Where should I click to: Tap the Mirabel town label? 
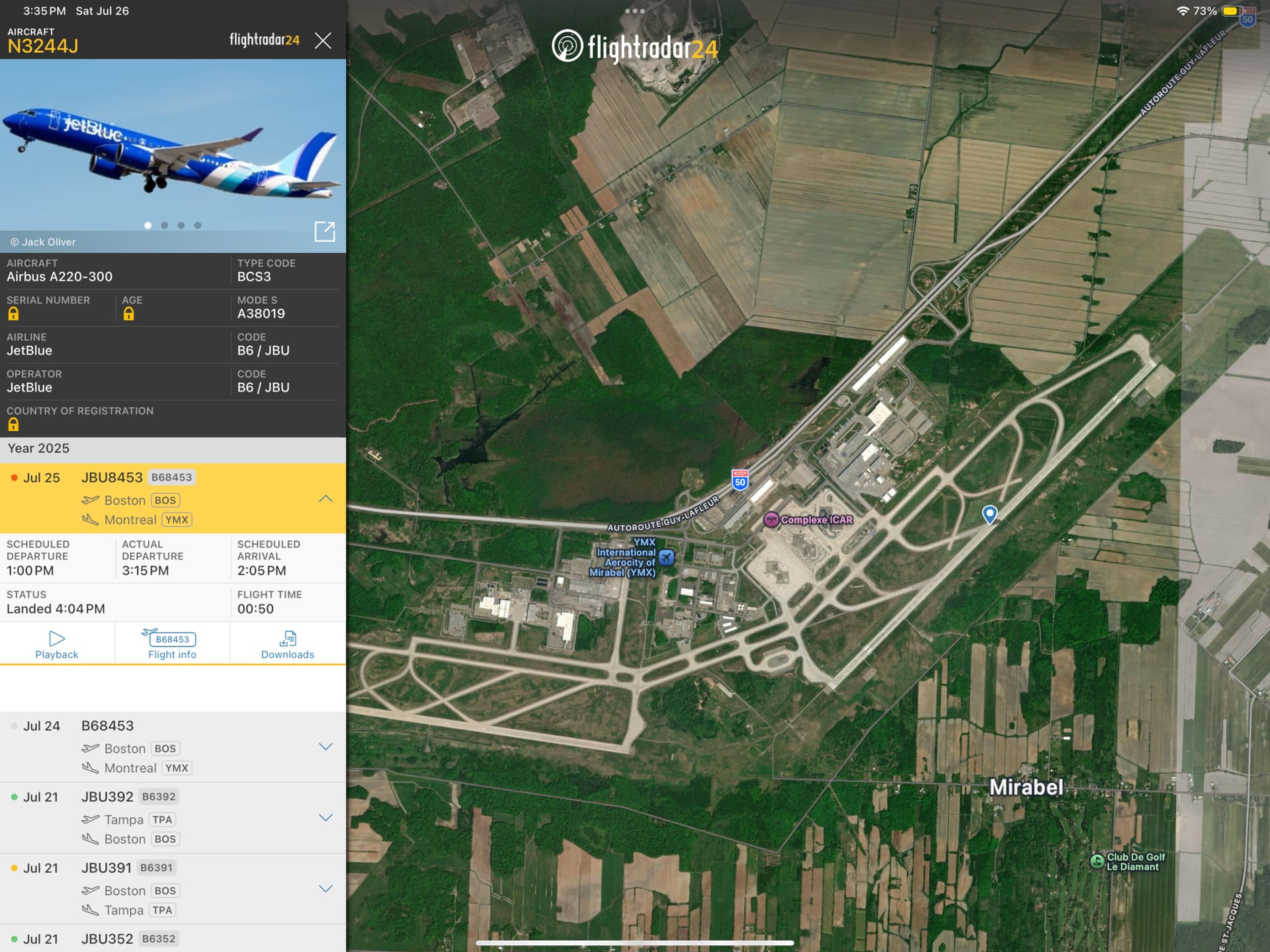[x=1027, y=787]
